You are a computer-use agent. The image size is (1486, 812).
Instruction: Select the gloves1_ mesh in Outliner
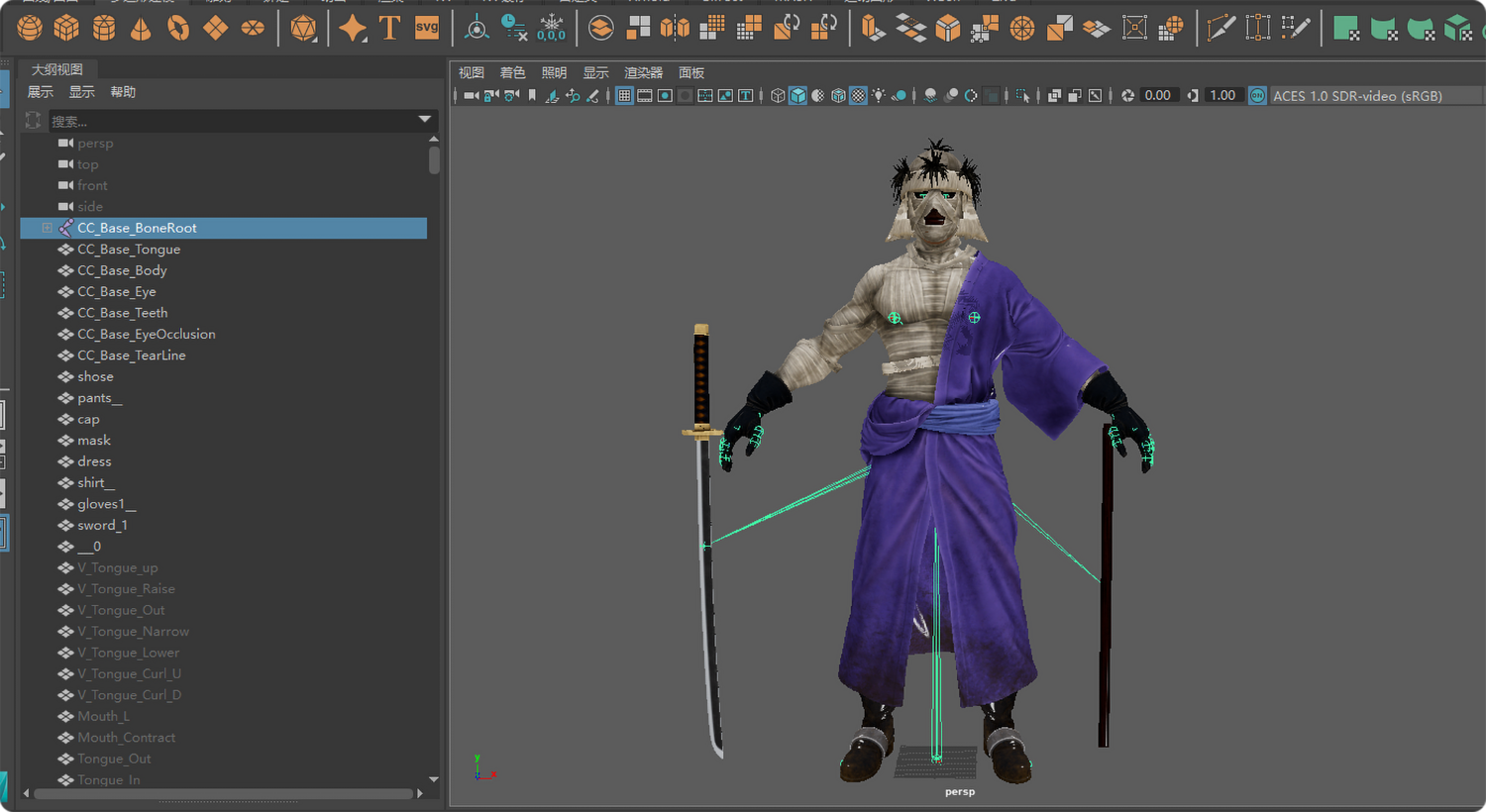pos(106,504)
